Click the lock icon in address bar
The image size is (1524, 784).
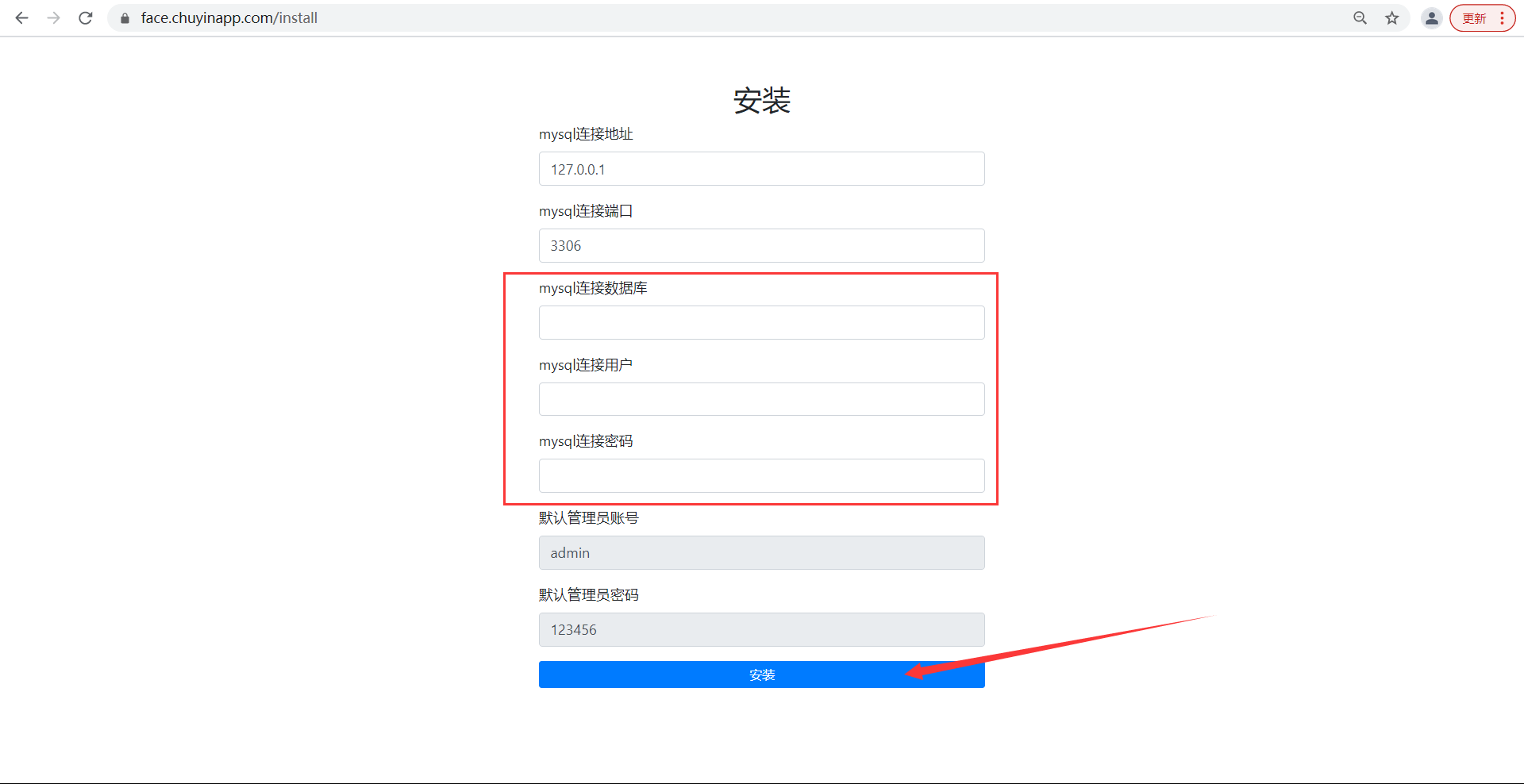pos(125,17)
